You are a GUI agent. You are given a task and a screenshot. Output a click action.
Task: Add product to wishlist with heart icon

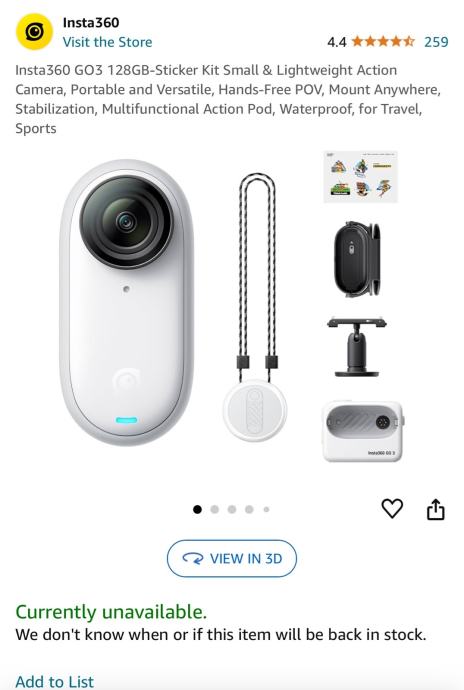click(x=392, y=509)
